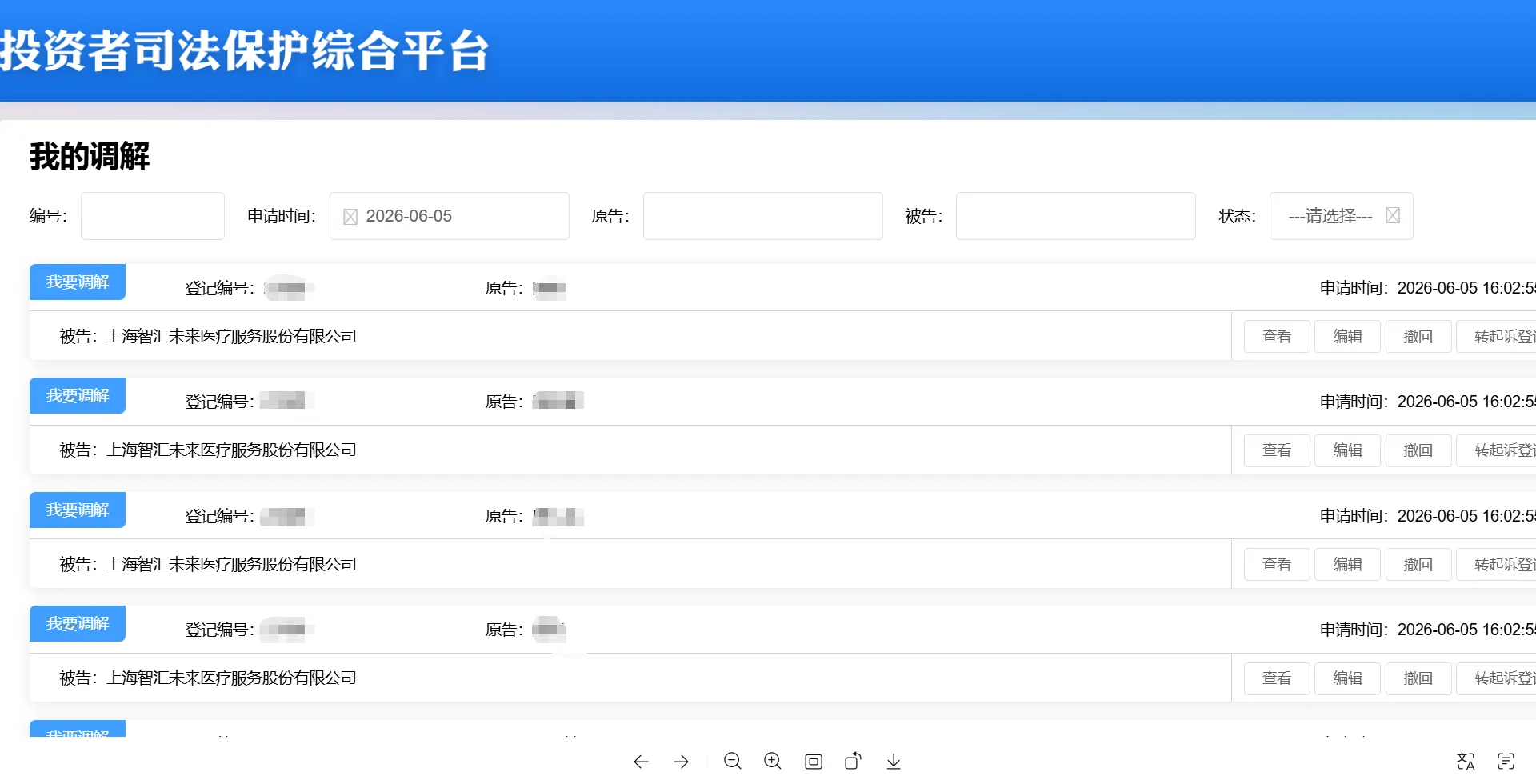Click the 我要调解 tag on the third record
Image resolution: width=1536 pixels, height=784 pixels.
tap(78, 510)
